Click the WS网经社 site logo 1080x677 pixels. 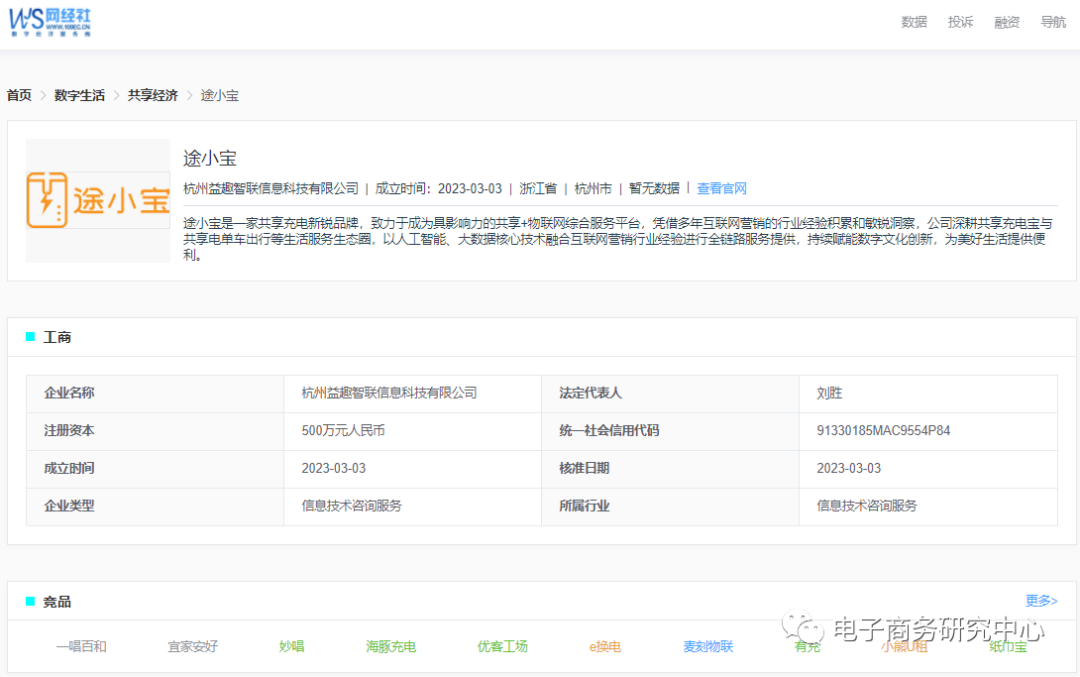pos(50,21)
